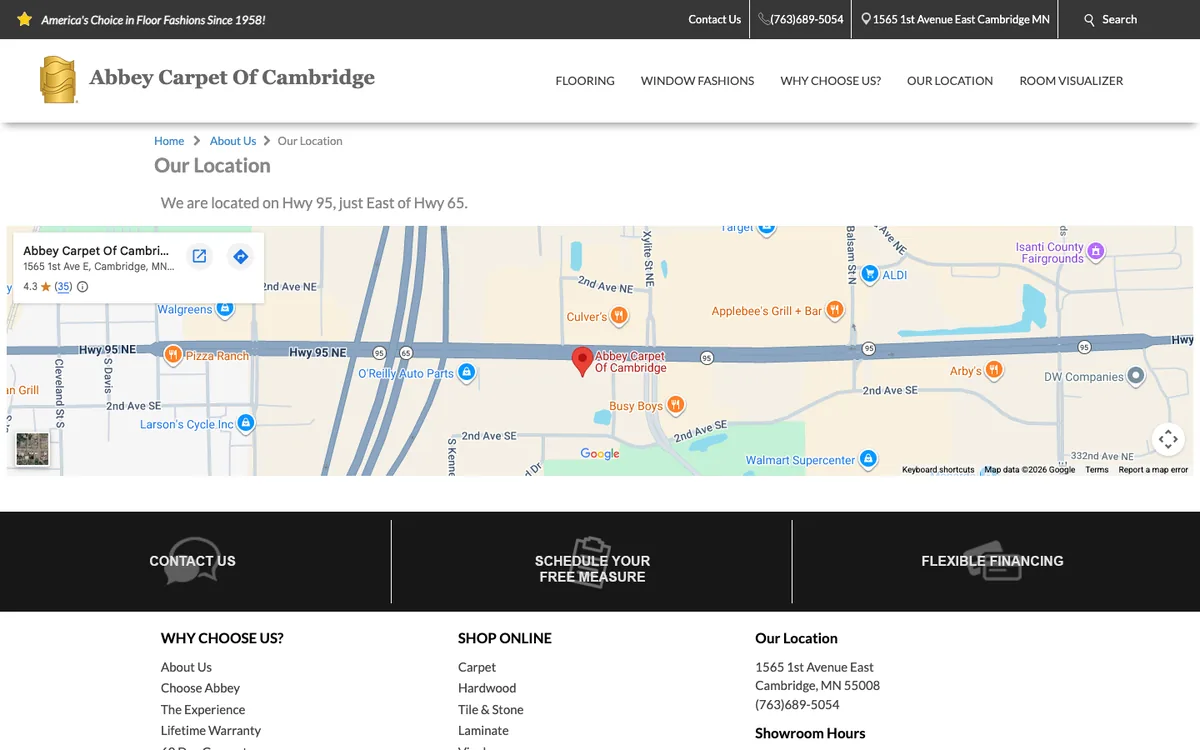The height and width of the screenshot is (750, 1200).
Task: Click the Busy Boys restaurant marker
Action: (675, 405)
